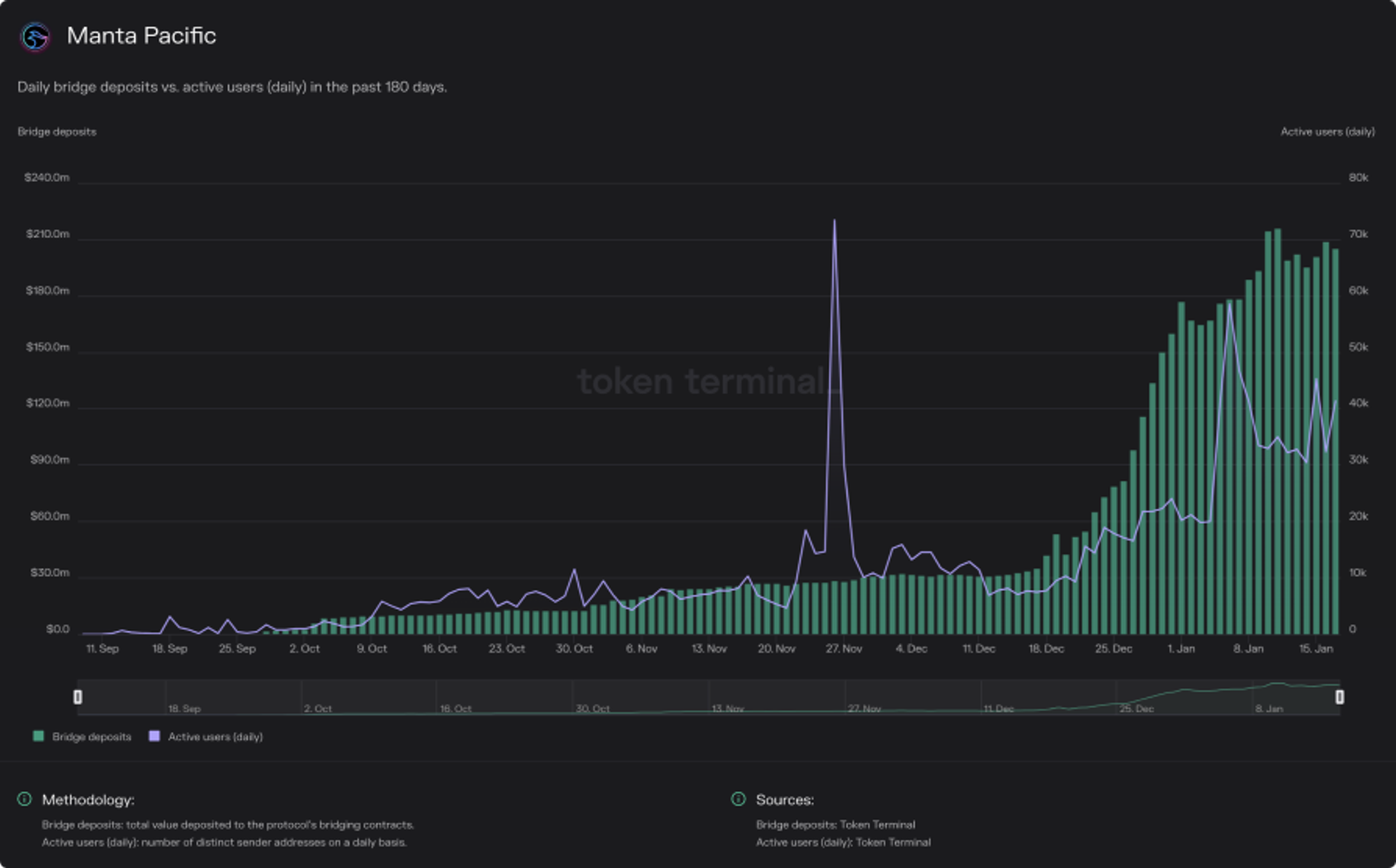Click the 80k right axis label

tap(1358, 177)
